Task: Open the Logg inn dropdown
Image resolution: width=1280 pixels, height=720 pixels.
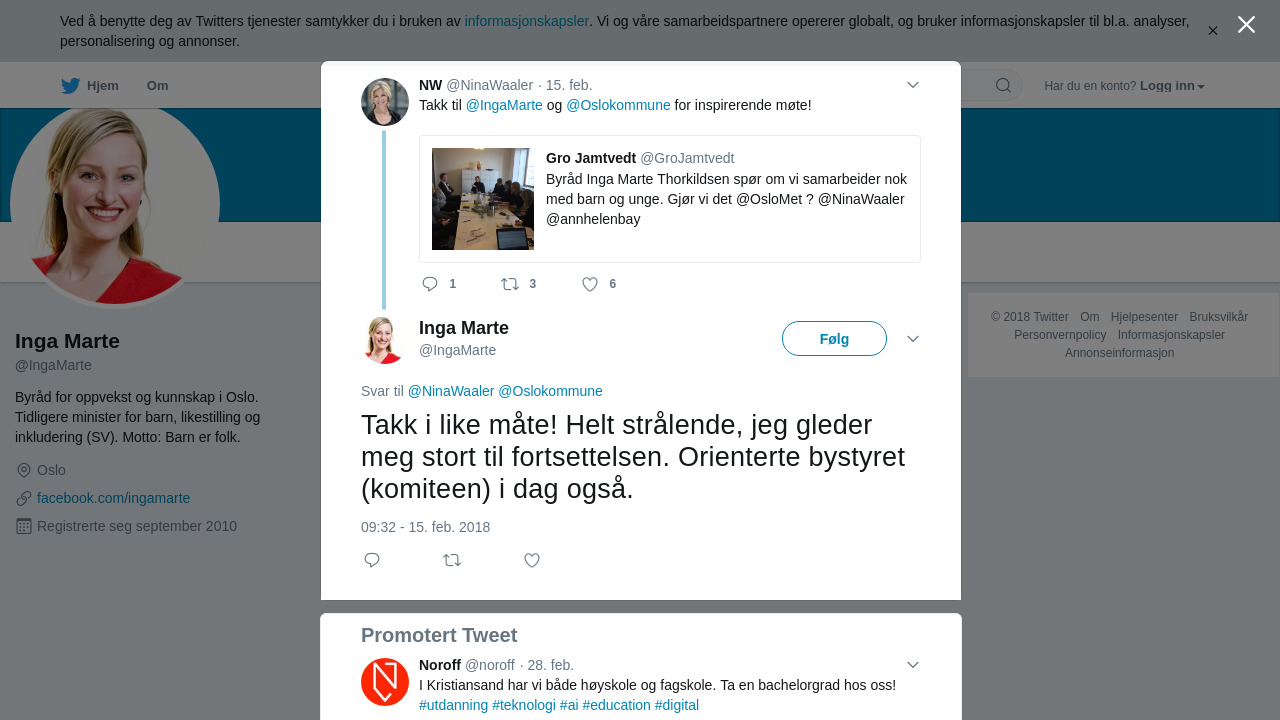Action: click(1172, 86)
